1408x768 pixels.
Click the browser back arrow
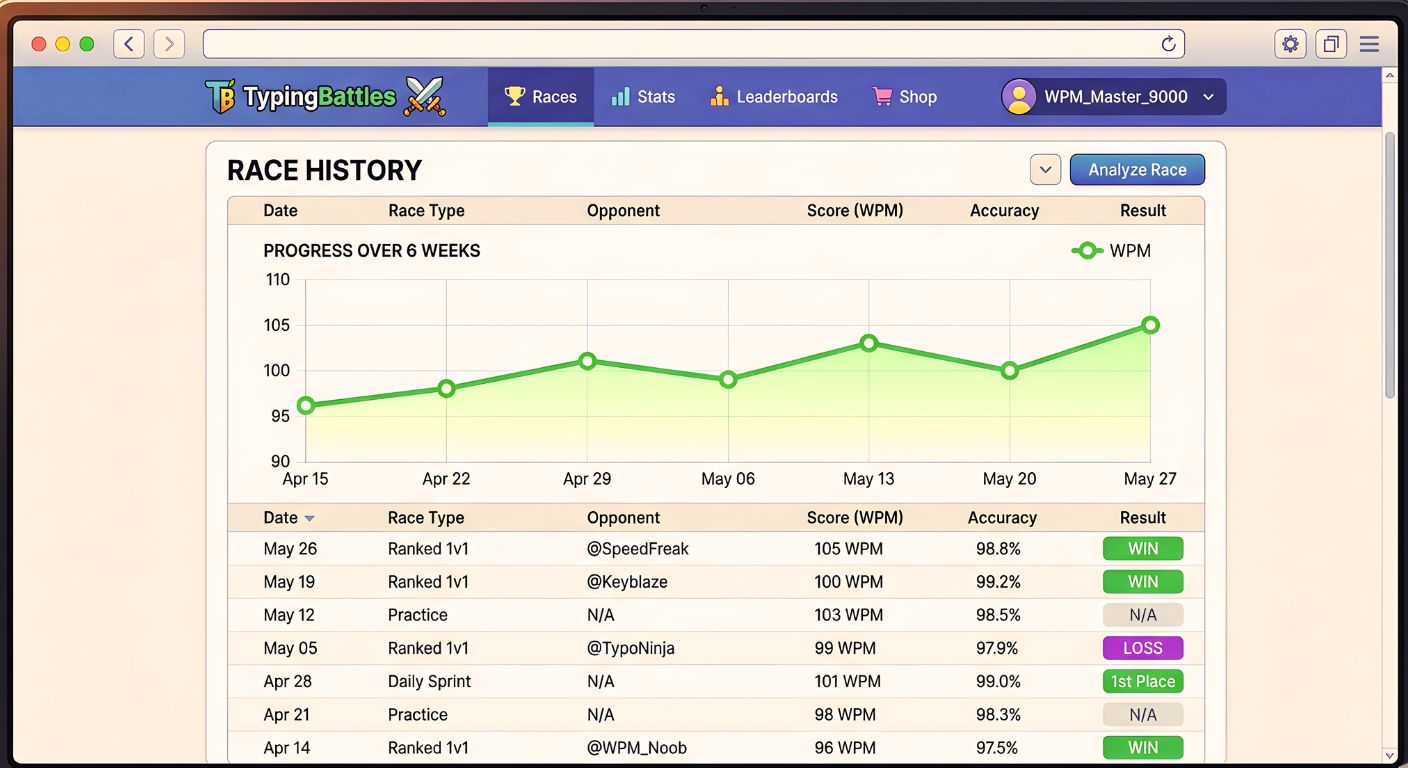point(129,44)
